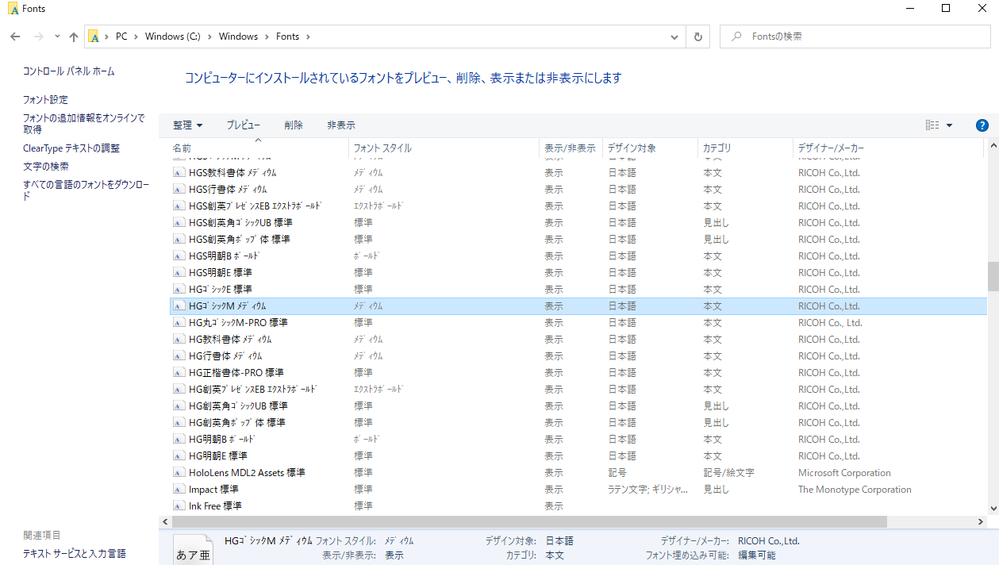
Task: Expand the address bar history dropdown
Action: click(x=674, y=37)
